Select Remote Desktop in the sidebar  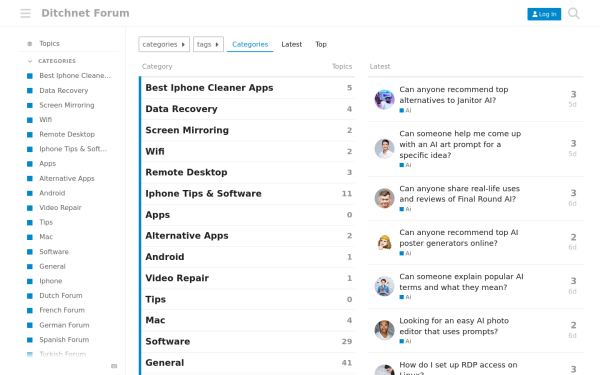point(67,134)
